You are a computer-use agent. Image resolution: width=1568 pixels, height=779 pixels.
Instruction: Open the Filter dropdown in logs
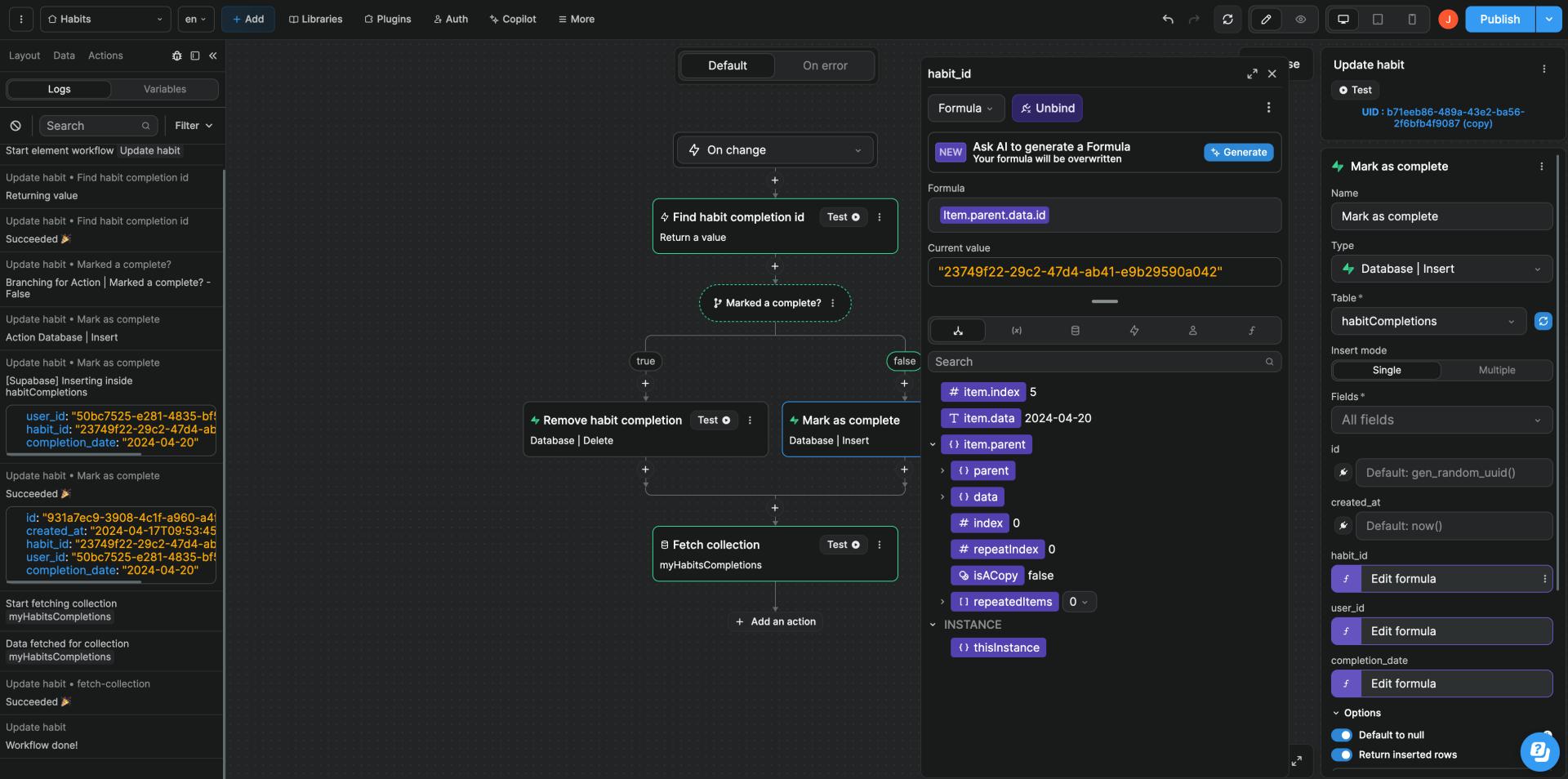pyautogui.click(x=194, y=126)
